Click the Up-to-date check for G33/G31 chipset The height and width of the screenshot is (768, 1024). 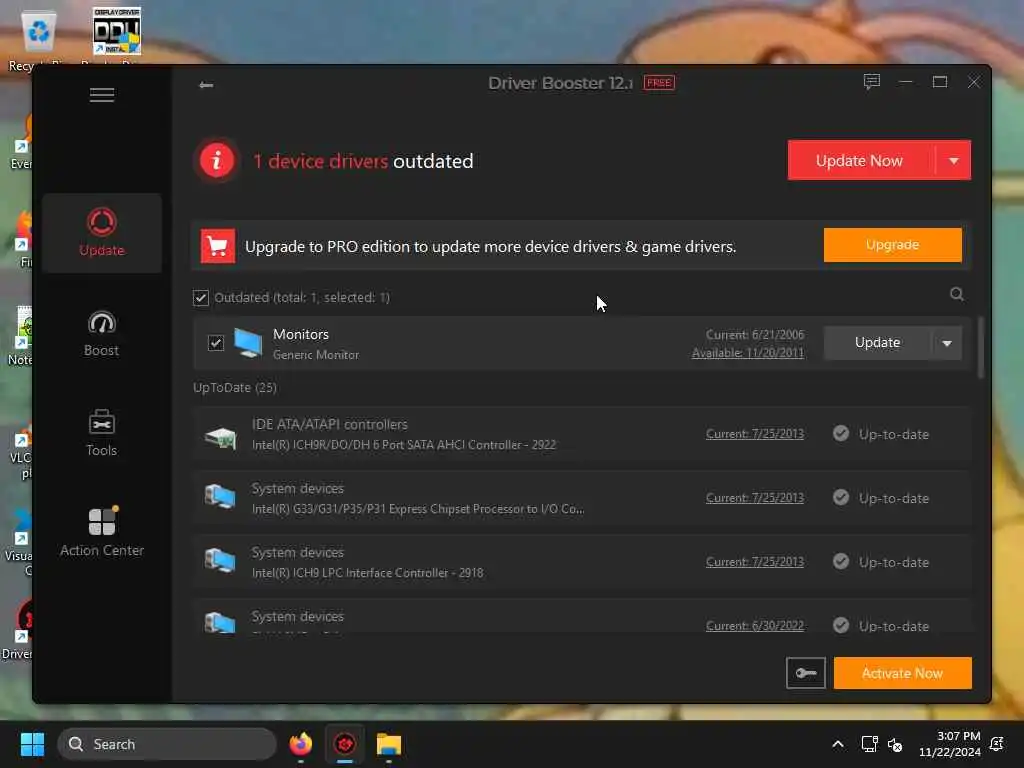pos(841,498)
